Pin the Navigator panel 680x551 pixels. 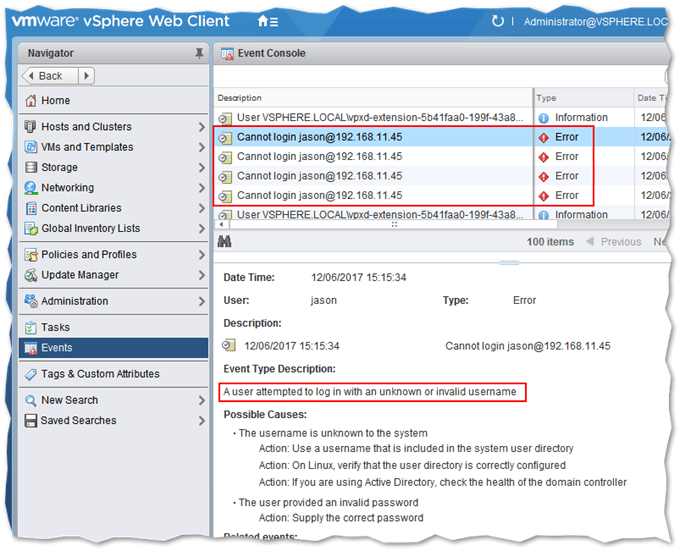coord(199,53)
